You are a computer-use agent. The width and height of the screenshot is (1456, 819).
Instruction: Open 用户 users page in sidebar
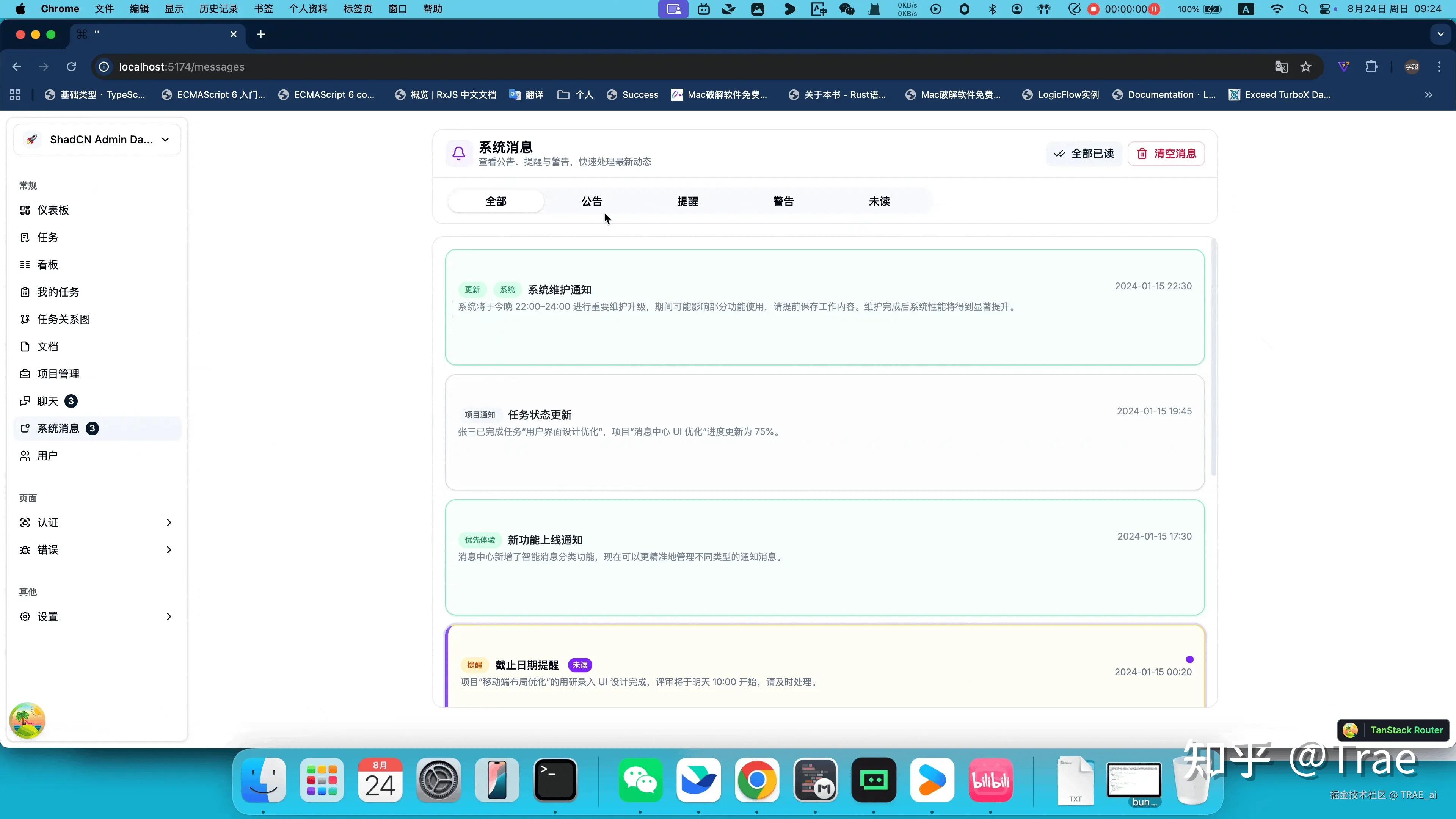point(47,455)
